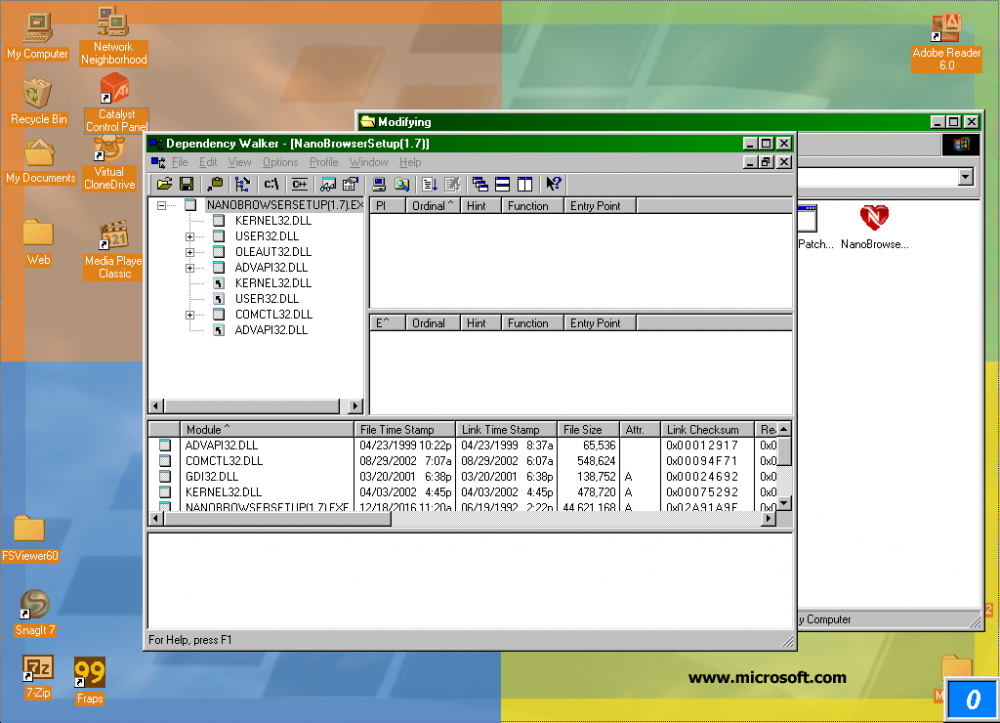Expand the COMCTL32.DLL tree node
The image size is (1000, 723).
(x=190, y=314)
